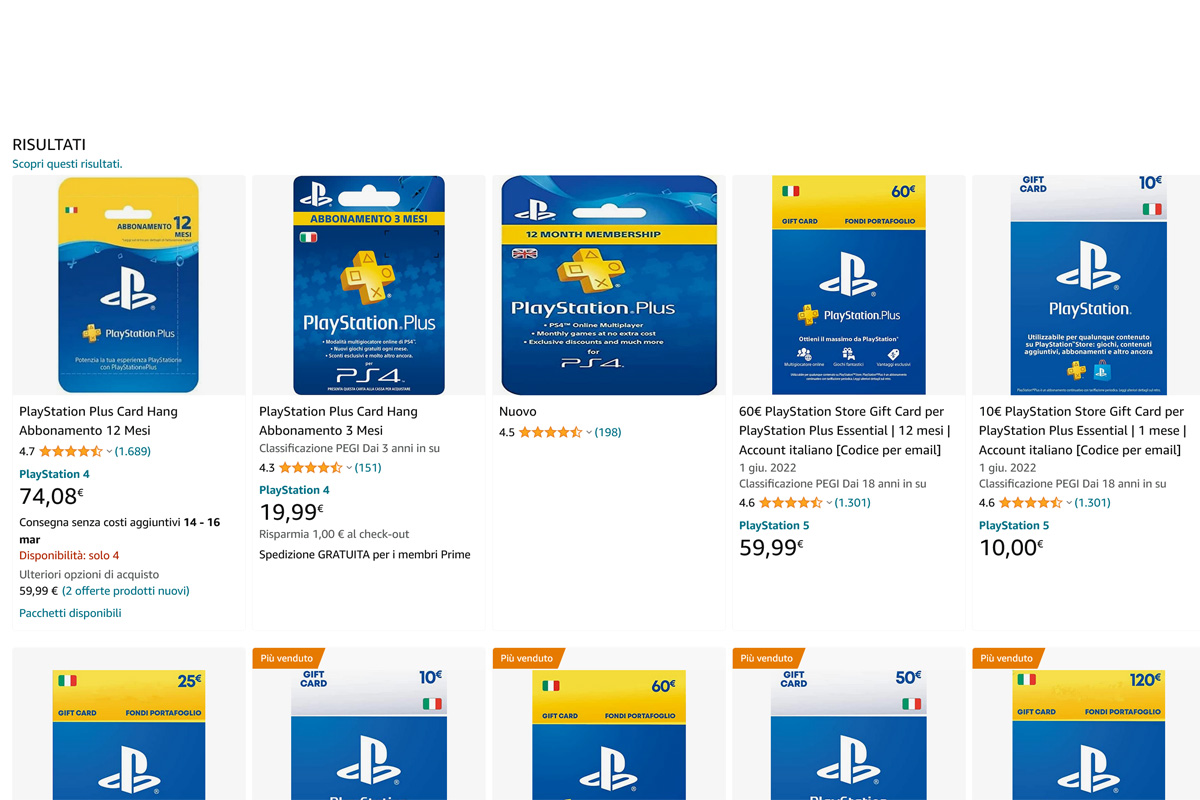Expand rating dropdown next to 4.7 stars

pyautogui.click(x=109, y=452)
